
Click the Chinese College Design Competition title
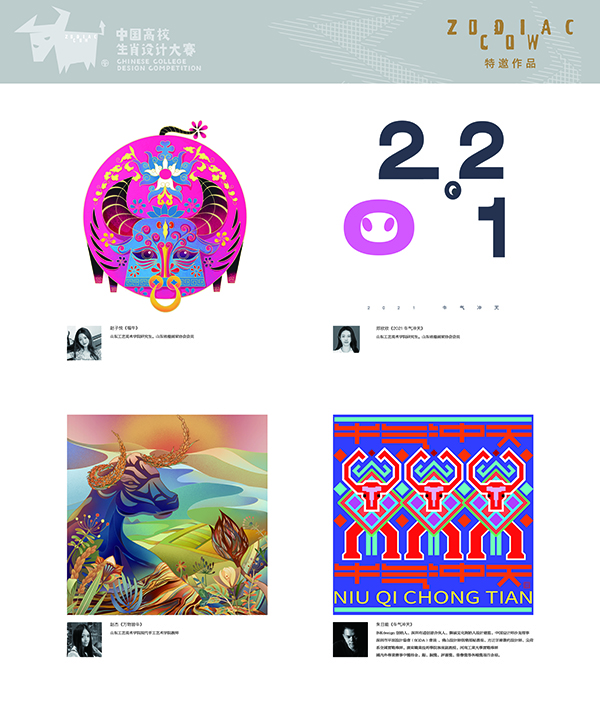click(x=158, y=49)
